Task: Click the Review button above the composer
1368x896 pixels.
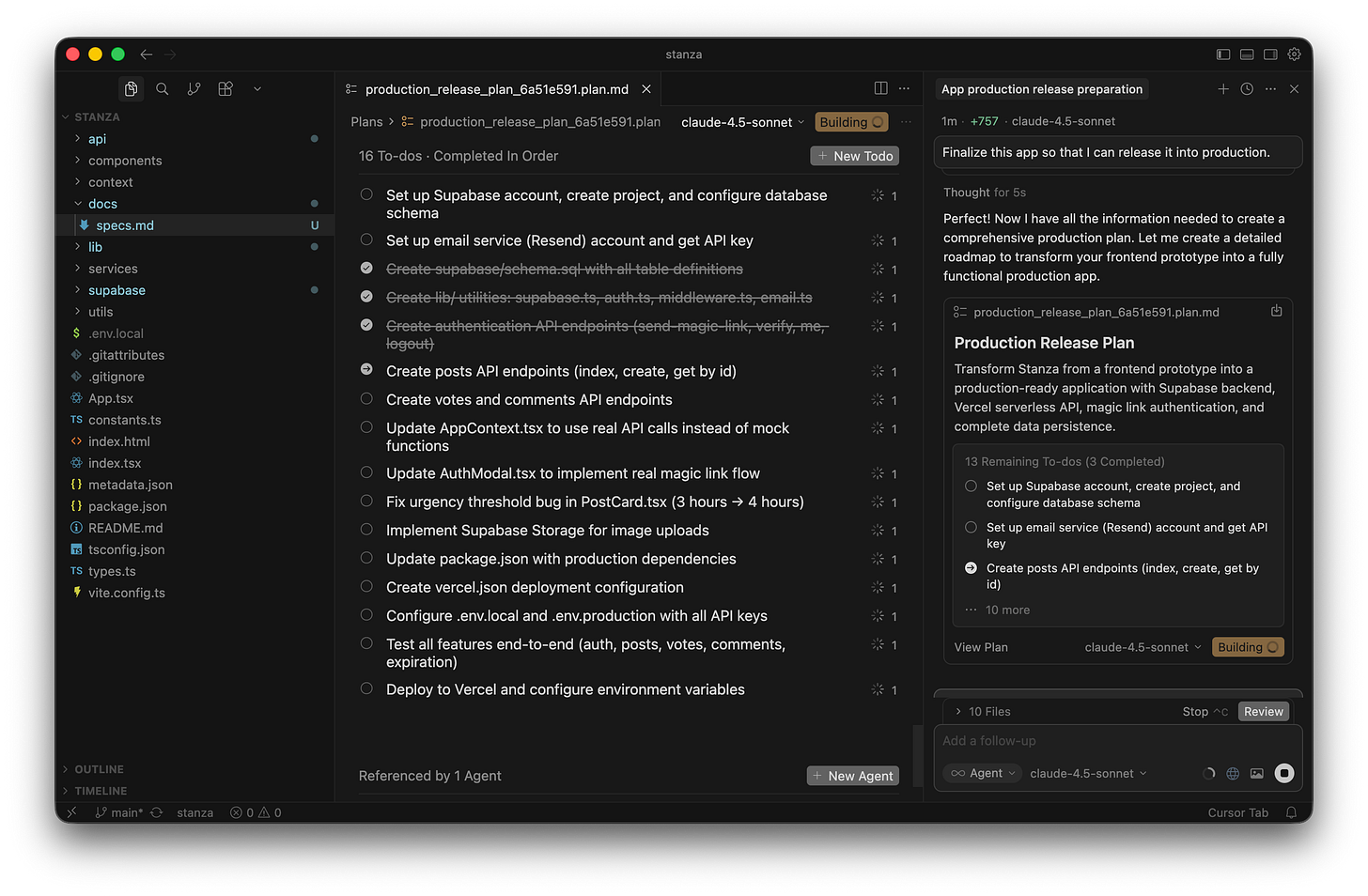Action: 1263,711
